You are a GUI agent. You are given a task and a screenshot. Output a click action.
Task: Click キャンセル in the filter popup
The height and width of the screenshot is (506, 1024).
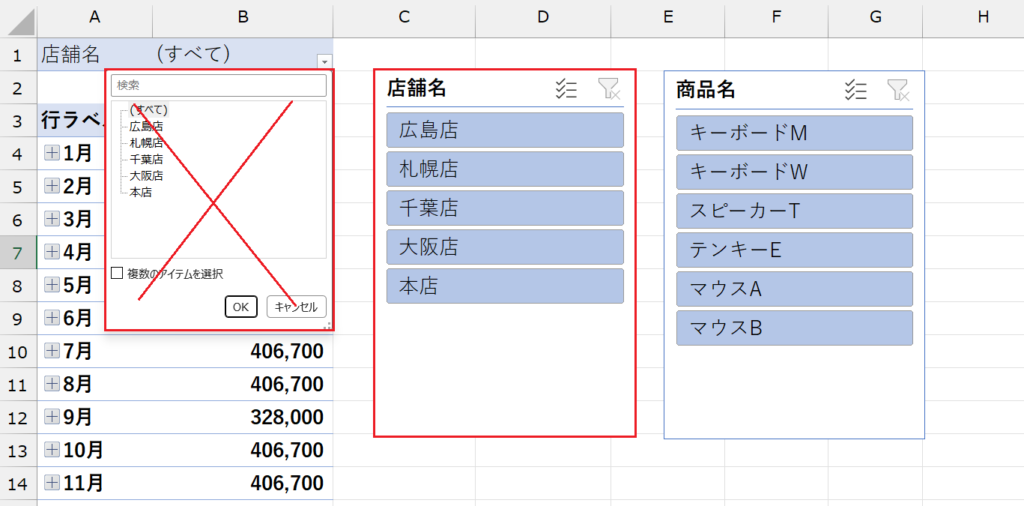click(x=296, y=307)
